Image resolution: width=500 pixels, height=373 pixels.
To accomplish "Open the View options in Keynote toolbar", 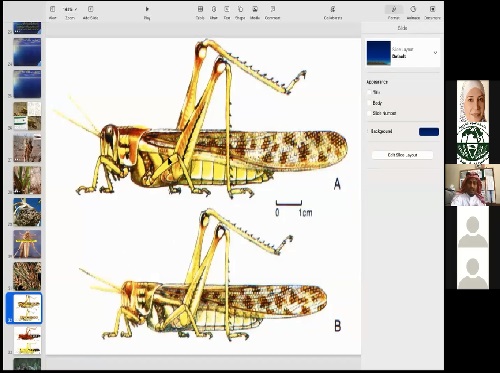I will (x=52, y=12).
